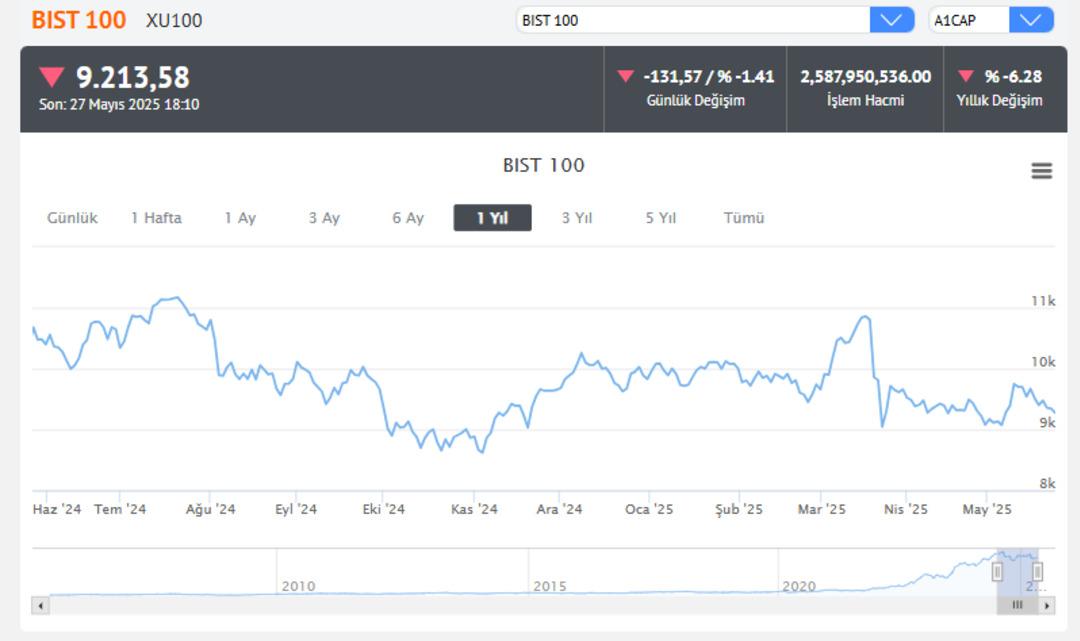Switch chart to 1 Hafta range
1080x641 pixels.
tap(156, 218)
